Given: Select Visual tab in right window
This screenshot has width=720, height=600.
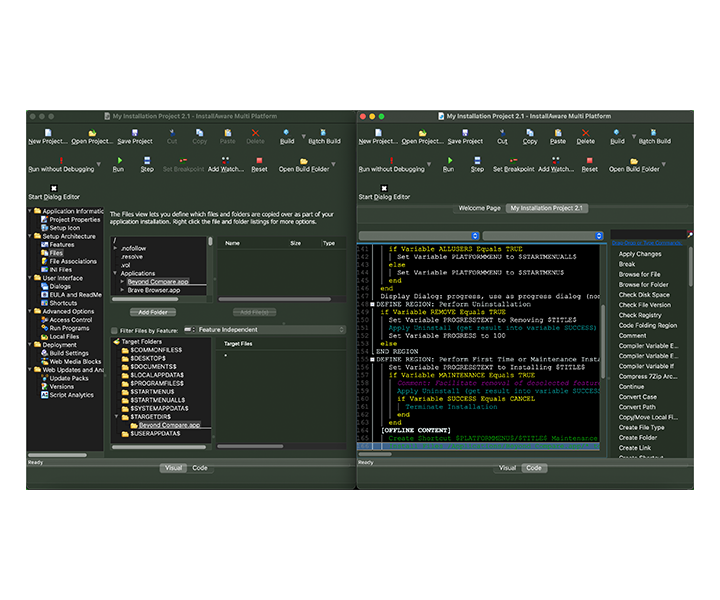Looking at the screenshot, I should [x=507, y=468].
